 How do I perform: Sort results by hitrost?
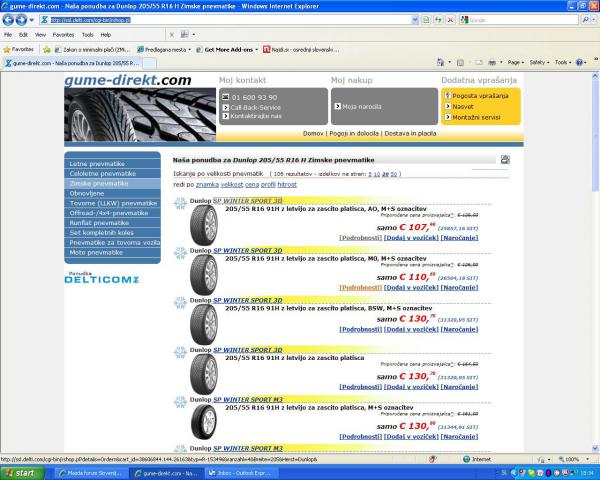(x=287, y=184)
